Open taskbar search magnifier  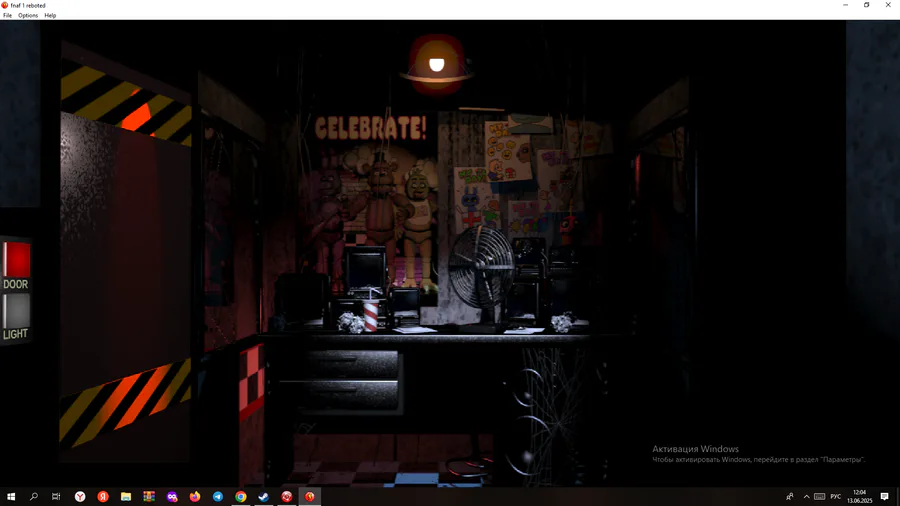[34, 497]
